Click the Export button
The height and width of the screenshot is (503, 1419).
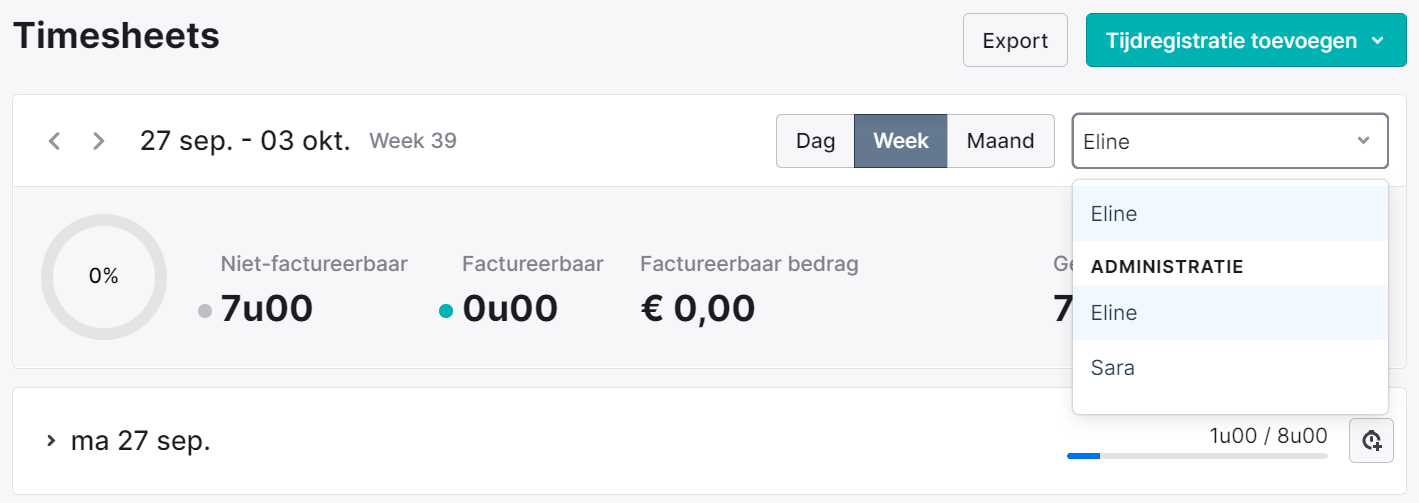tap(1015, 41)
